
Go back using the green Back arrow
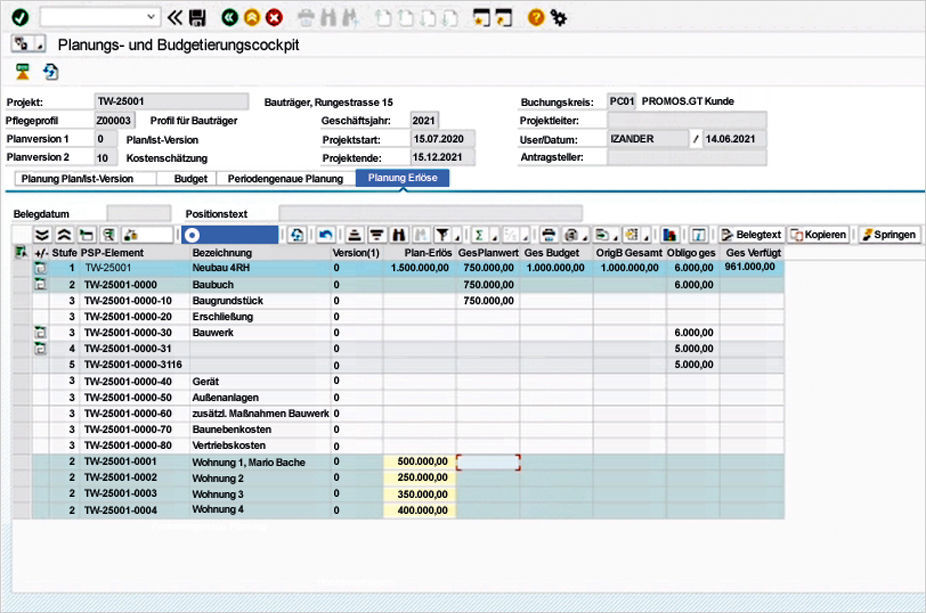(232, 16)
